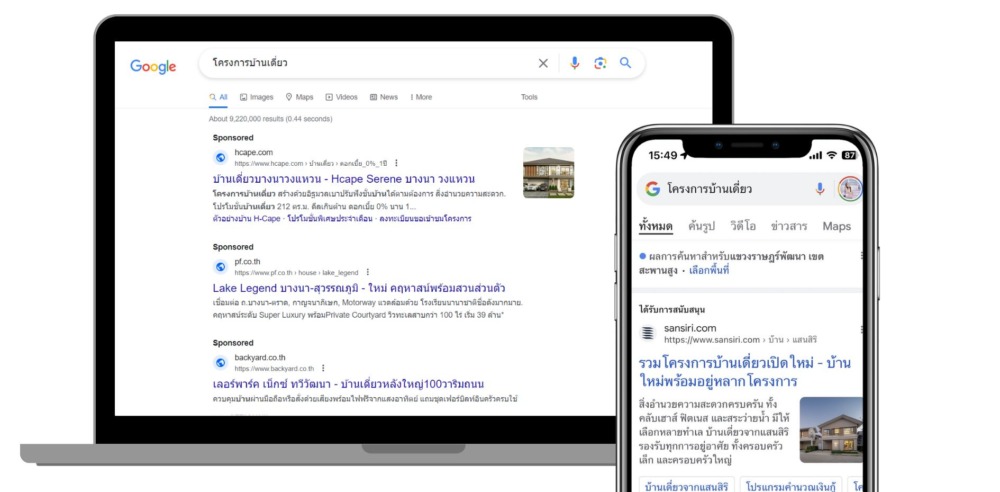Tap the 15:49 clock on phone

(663, 155)
